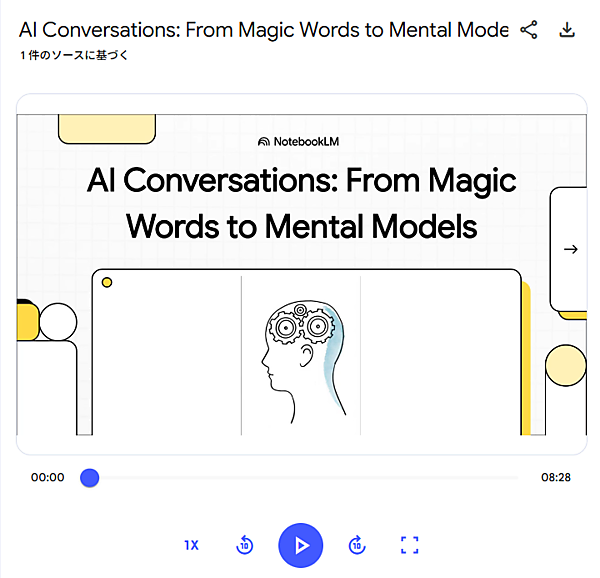
Task: Rewind 10 seconds
Action: 245,545
